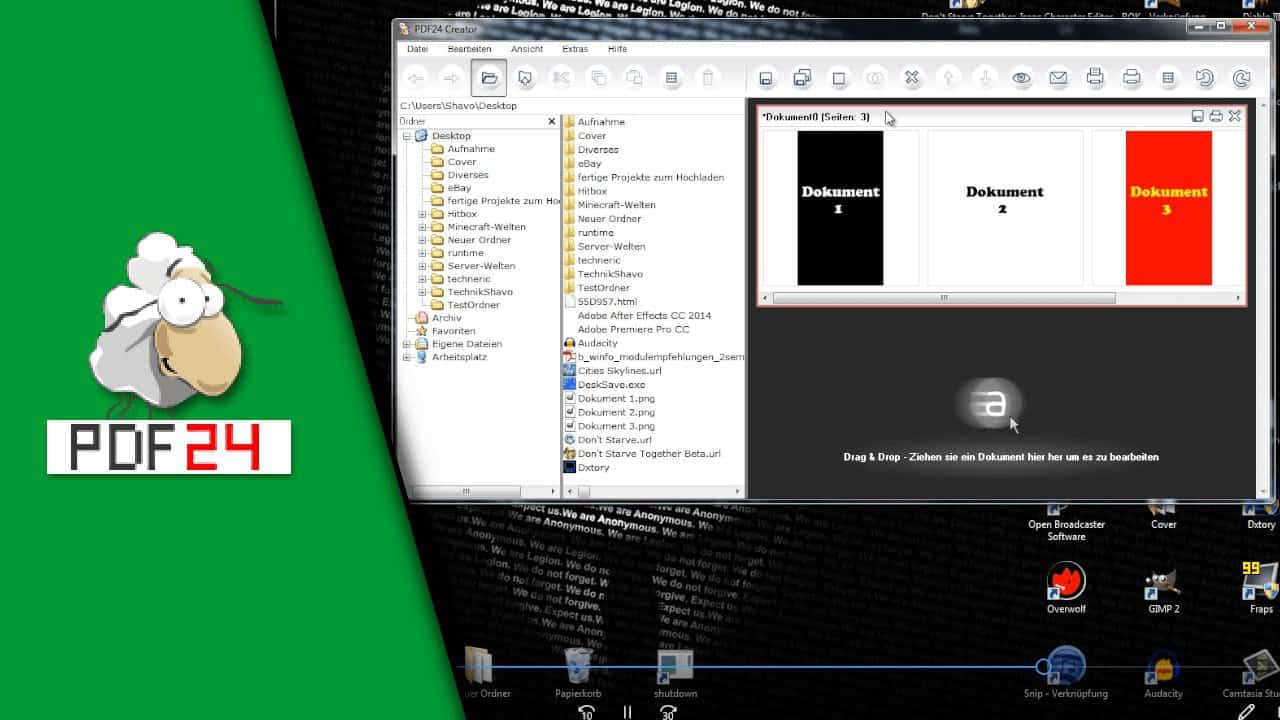Expand the Arbeitsplatz tree node

[x=407, y=357]
